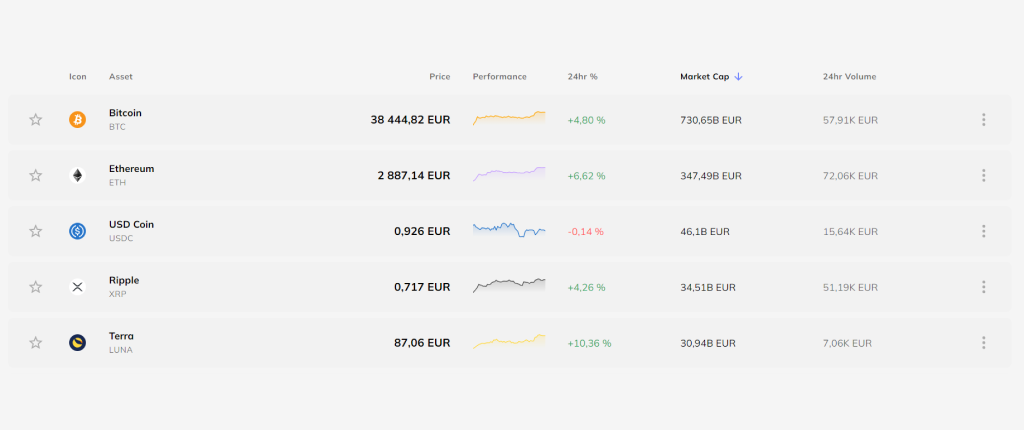Click the Ethereum purple performance sparkline

[509, 174]
